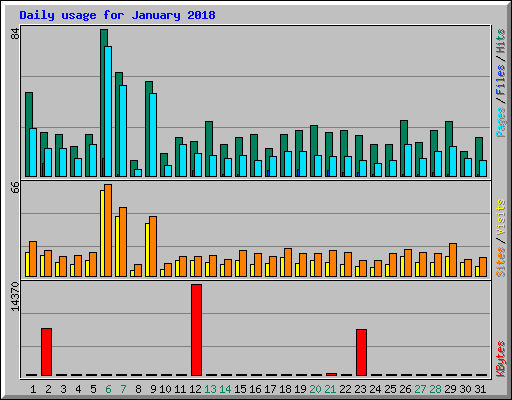Click the orange visits bar for day 18

[288, 262]
